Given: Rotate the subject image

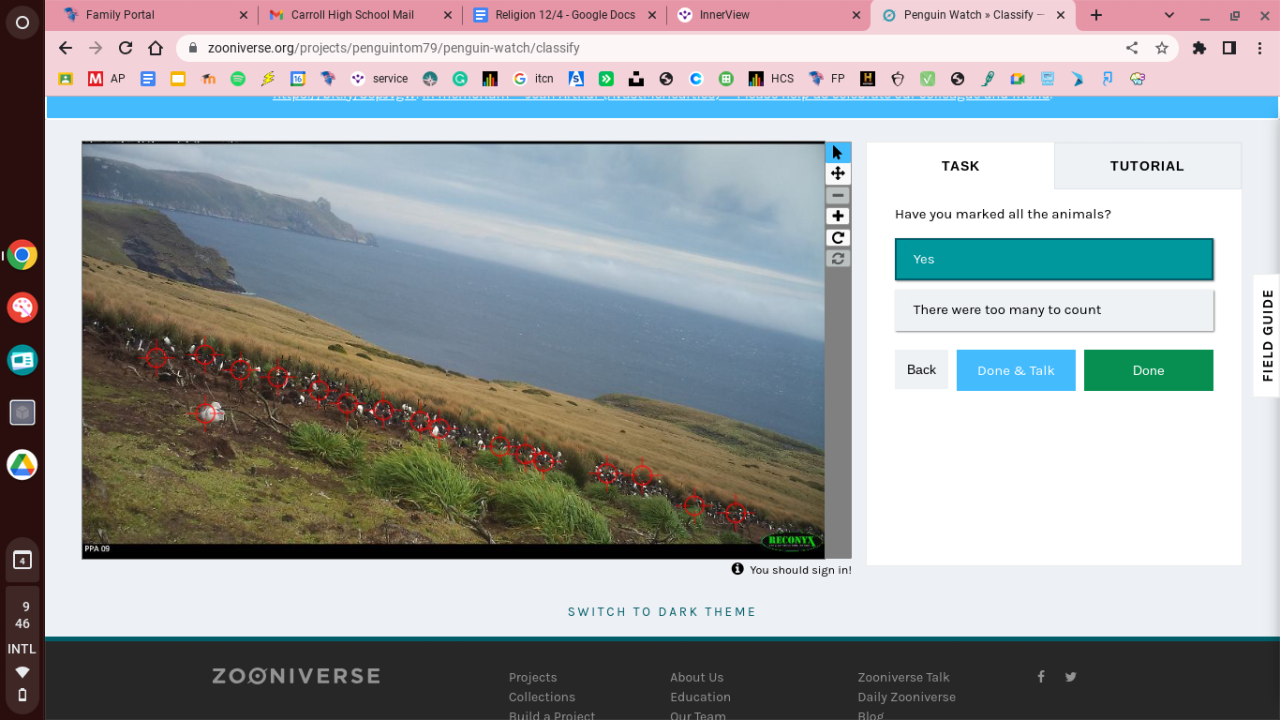Looking at the screenshot, I should tap(838, 238).
